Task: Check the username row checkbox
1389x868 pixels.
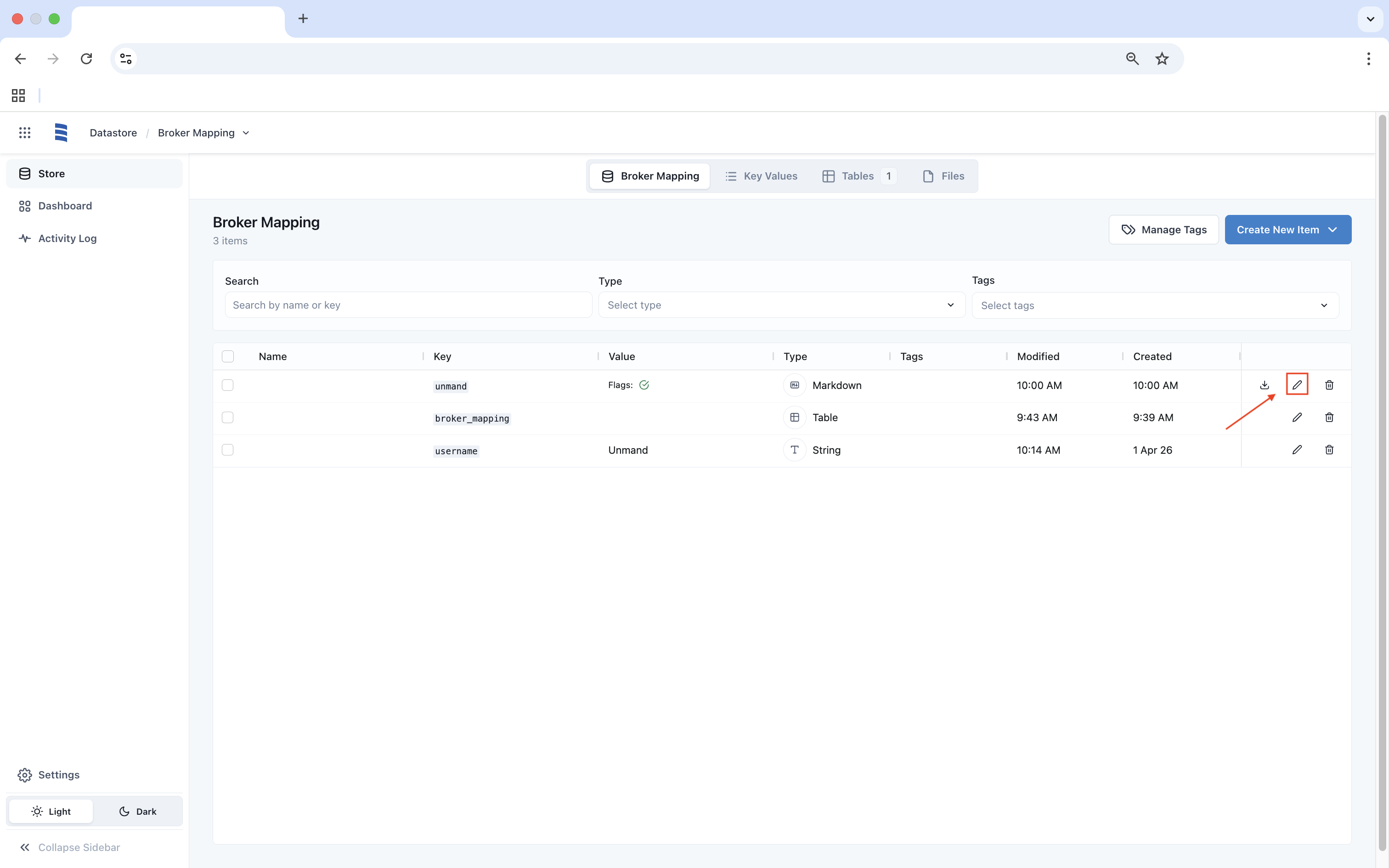Action: 228,450
